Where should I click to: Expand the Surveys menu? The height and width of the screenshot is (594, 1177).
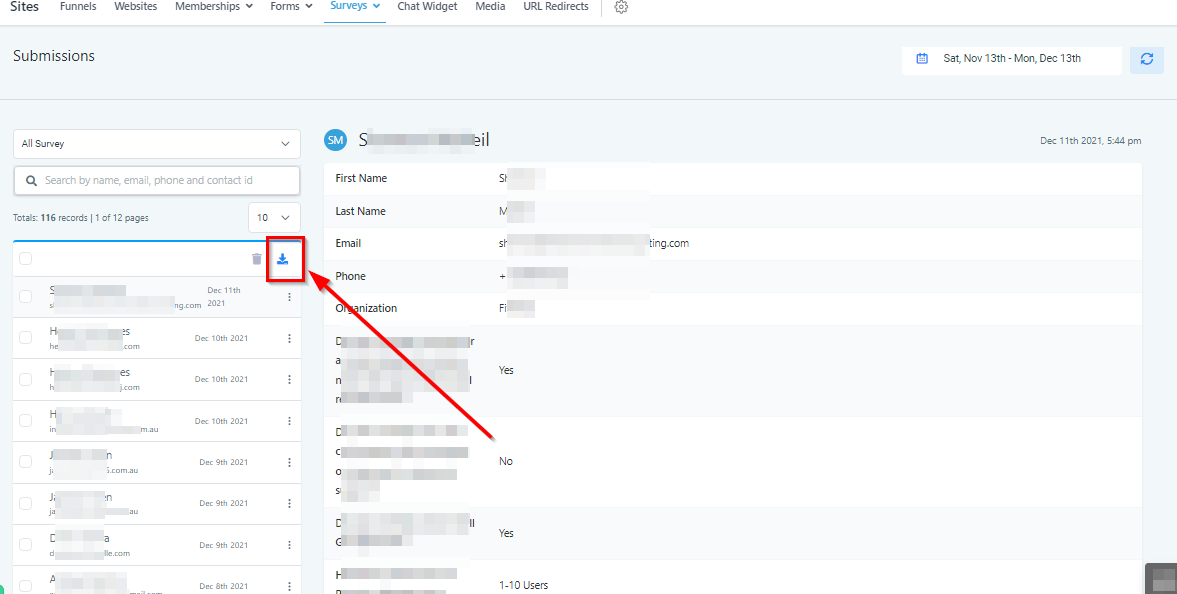coord(355,6)
